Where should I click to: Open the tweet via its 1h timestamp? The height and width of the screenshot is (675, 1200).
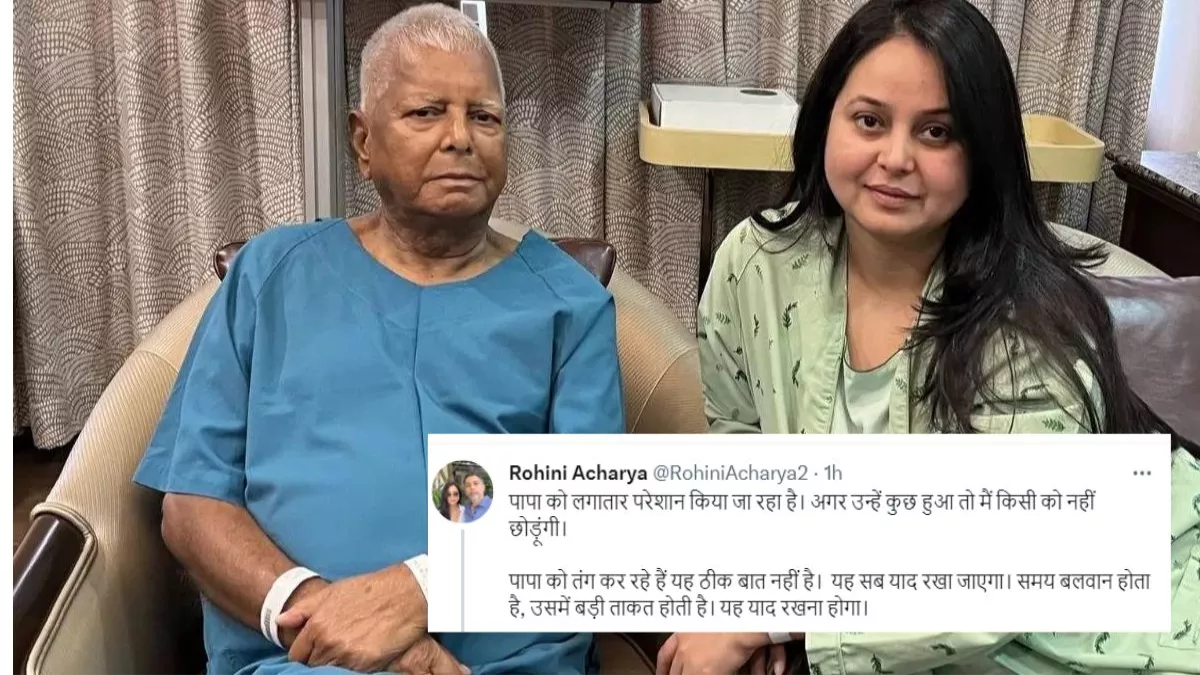pyautogui.click(x=832, y=472)
